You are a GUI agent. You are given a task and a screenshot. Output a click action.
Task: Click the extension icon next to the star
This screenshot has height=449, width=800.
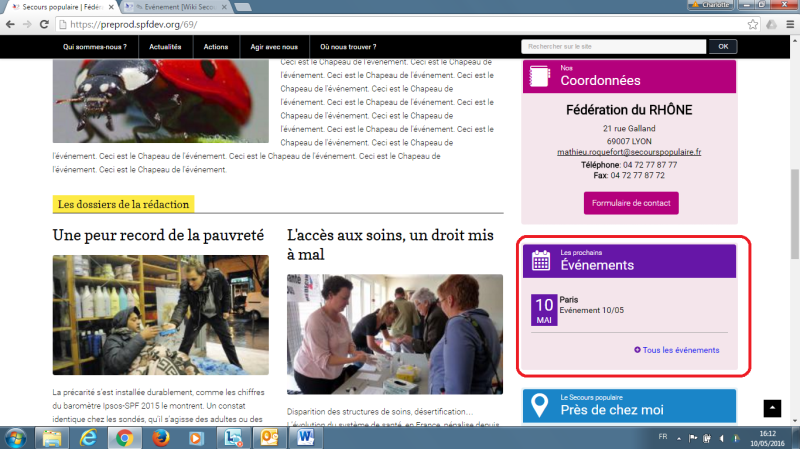click(771, 24)
